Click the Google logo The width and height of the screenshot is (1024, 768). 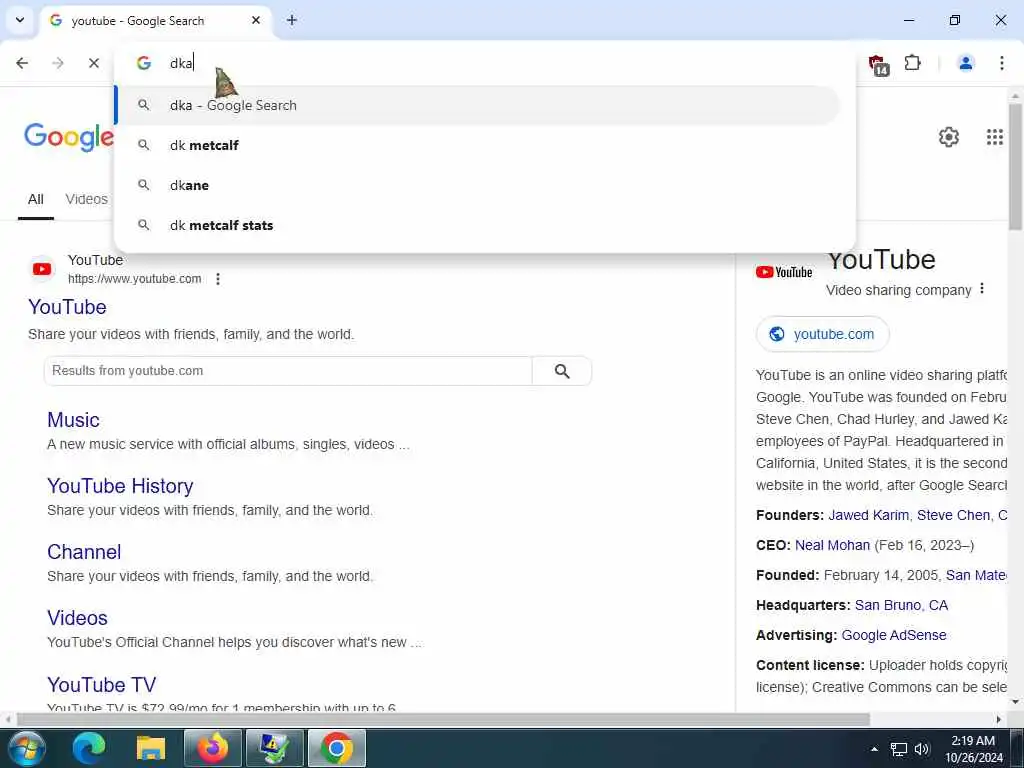click(x=69, y=137)
